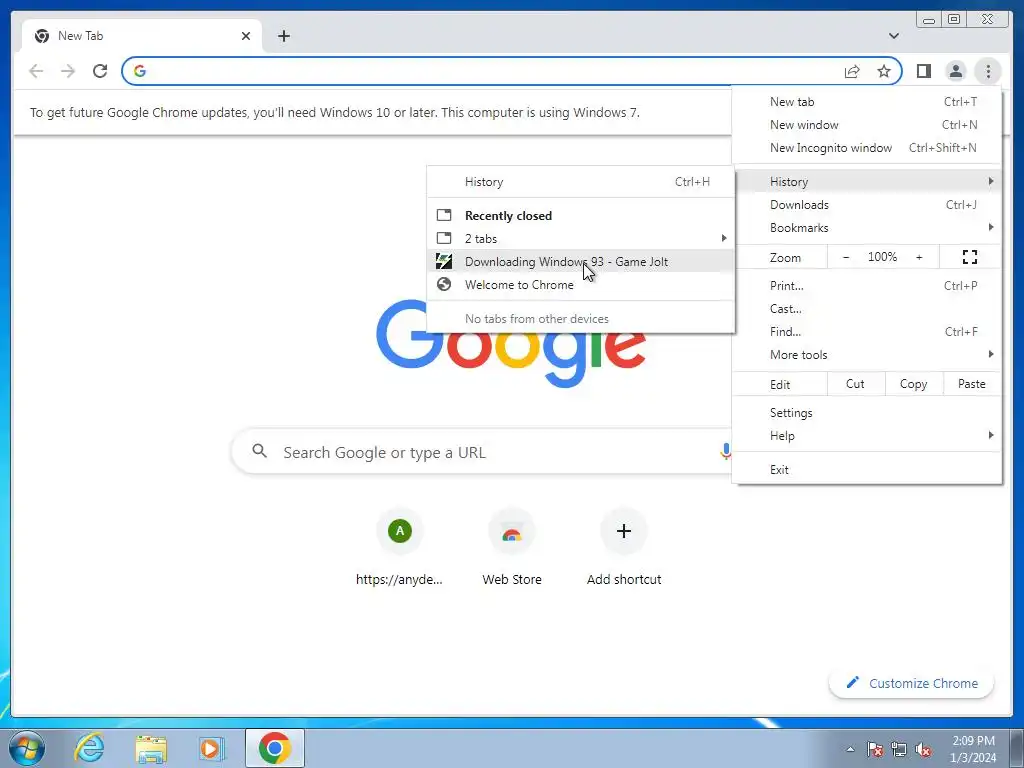Click the magnifier icon in search box
Screen dimensions: 1024x768
[259, 451]
